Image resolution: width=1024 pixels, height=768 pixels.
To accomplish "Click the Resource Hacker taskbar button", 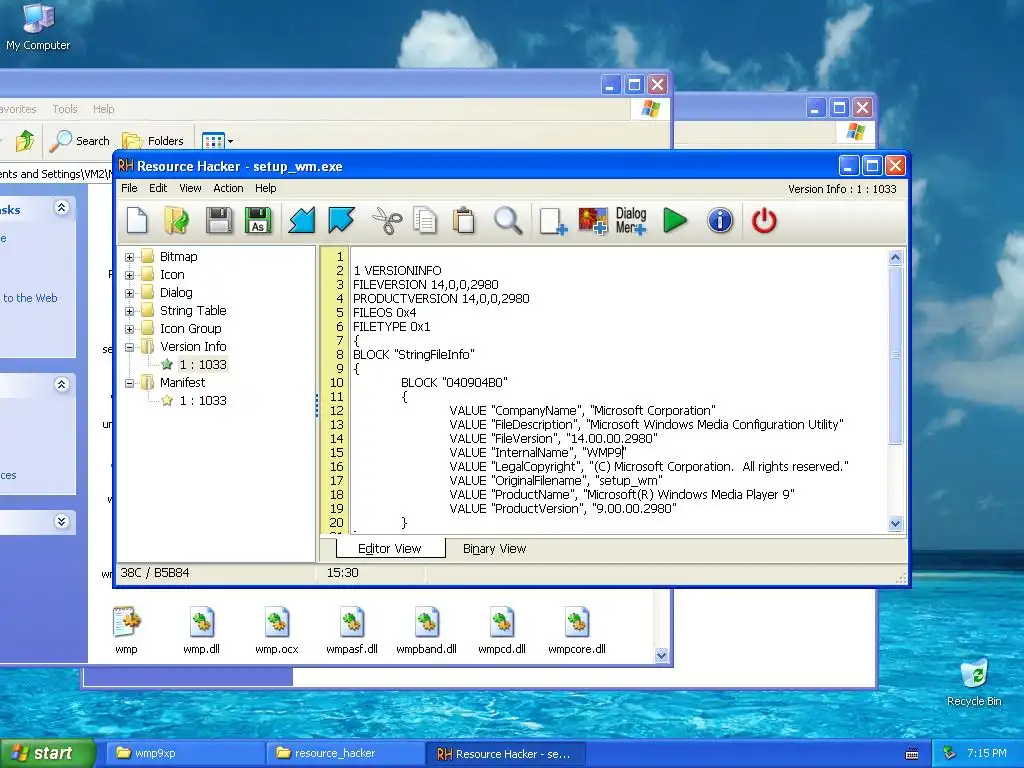I will pos(505,753).
